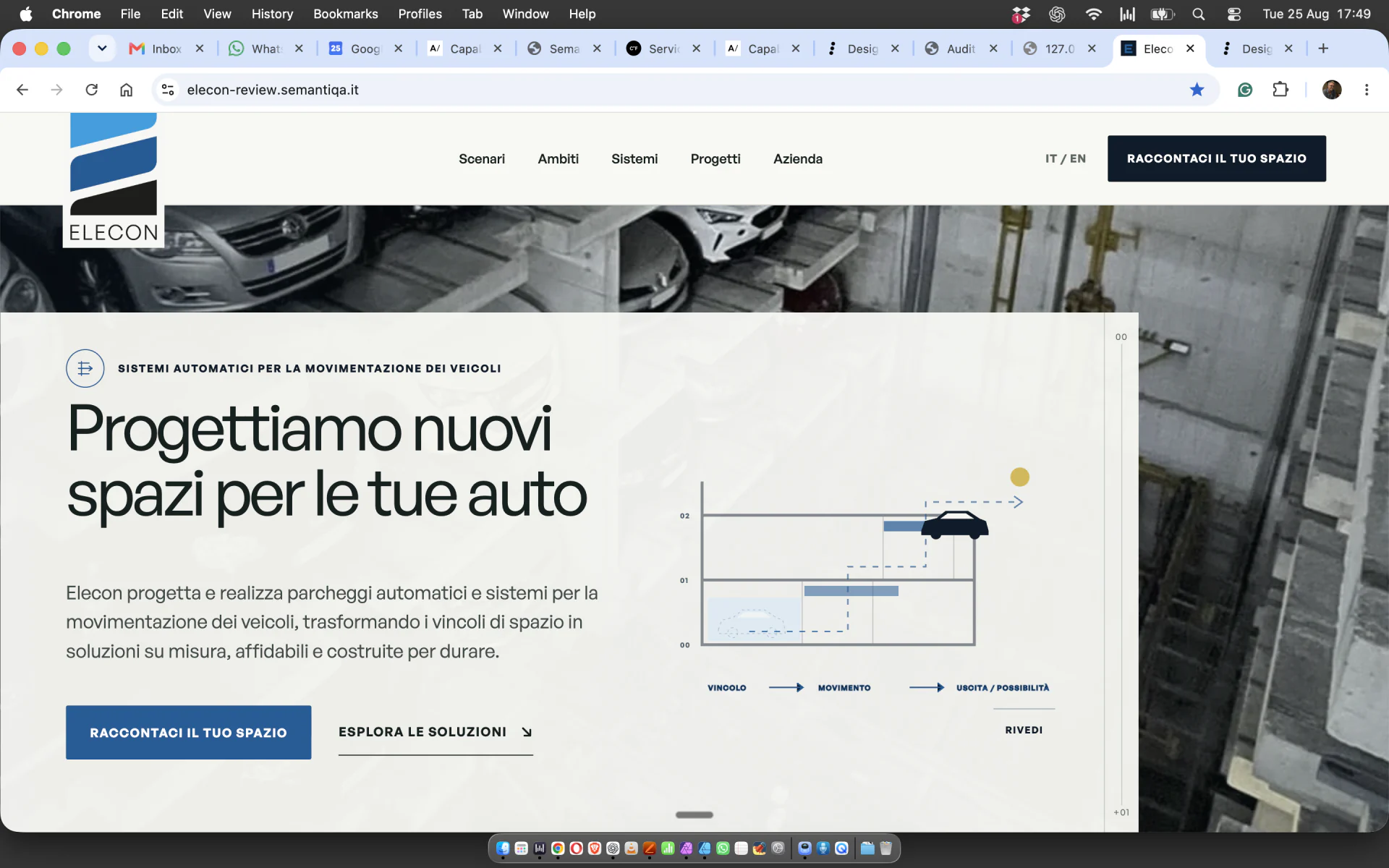This screenshot has height=868, width=1389.
Task: Open the File menu
Action: coord(130,14)
